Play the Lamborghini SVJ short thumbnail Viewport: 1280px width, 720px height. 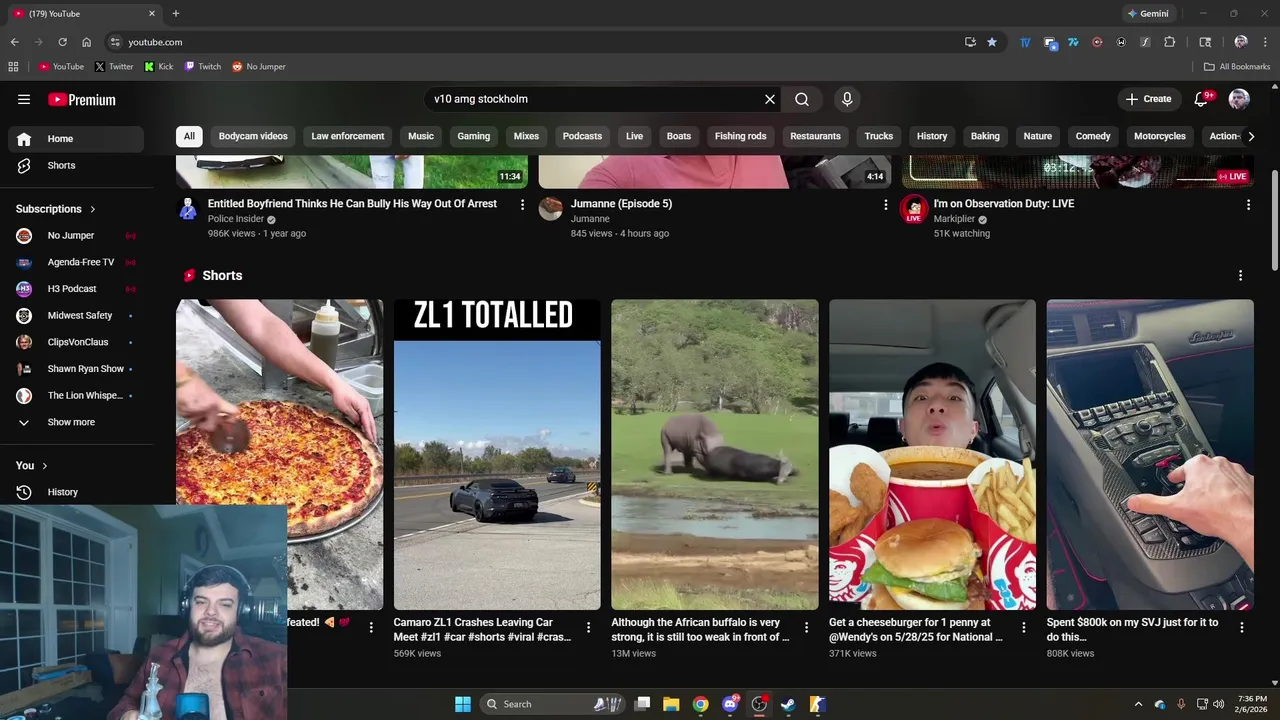coord(1150,455)
